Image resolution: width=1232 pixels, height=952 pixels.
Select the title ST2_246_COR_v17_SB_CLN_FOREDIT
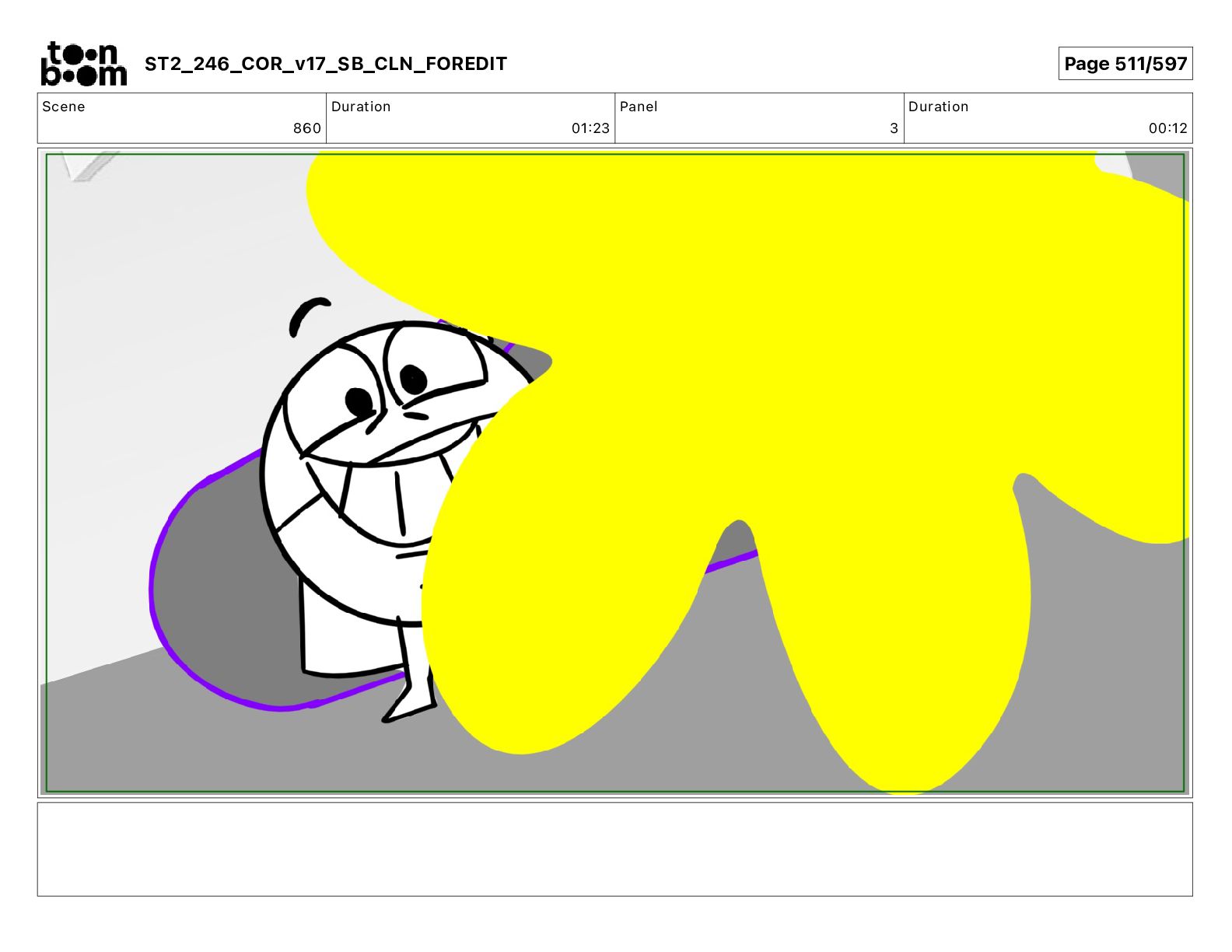pos(326,64)
